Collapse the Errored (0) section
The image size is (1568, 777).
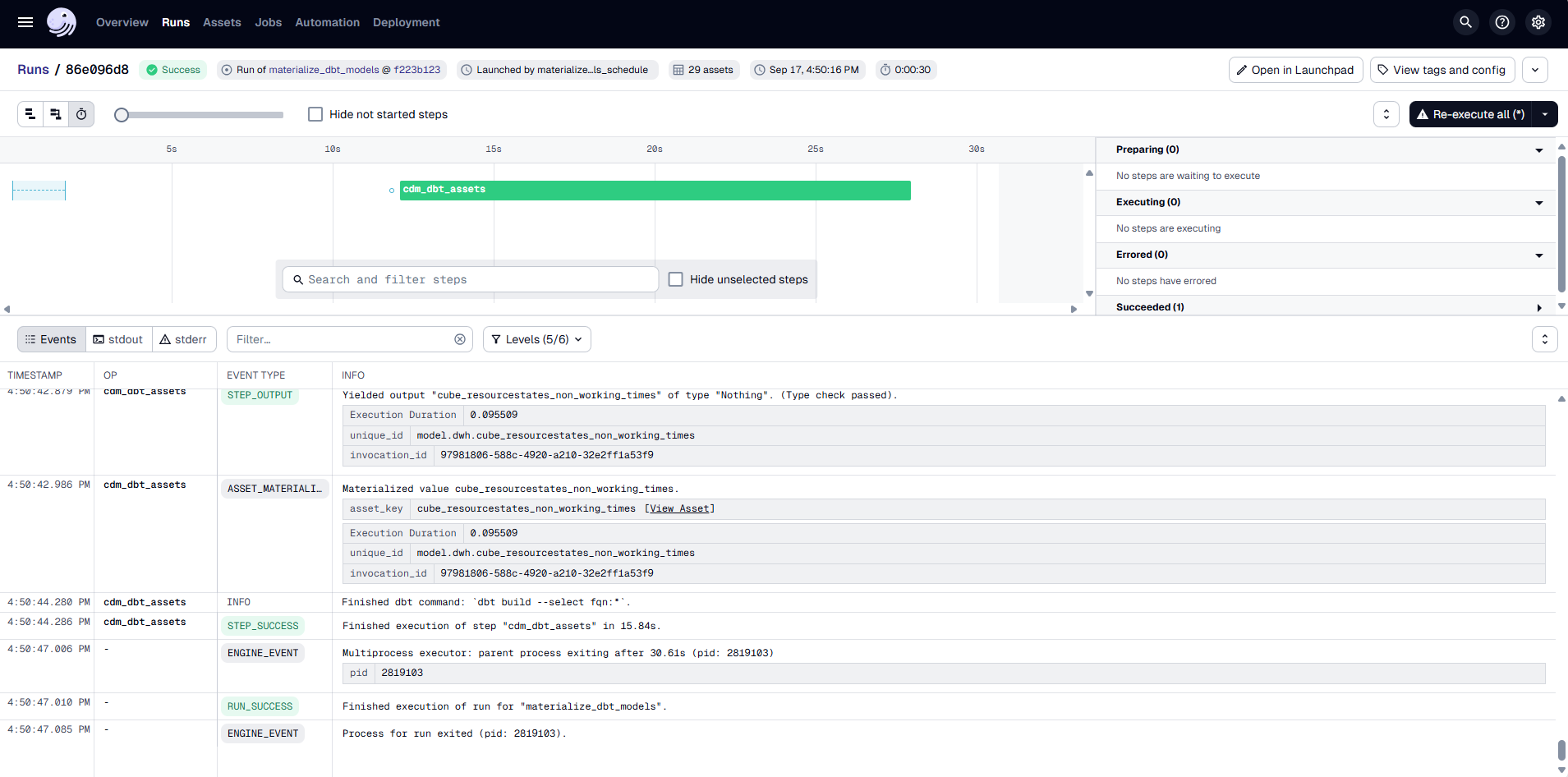coord(1538,255)
